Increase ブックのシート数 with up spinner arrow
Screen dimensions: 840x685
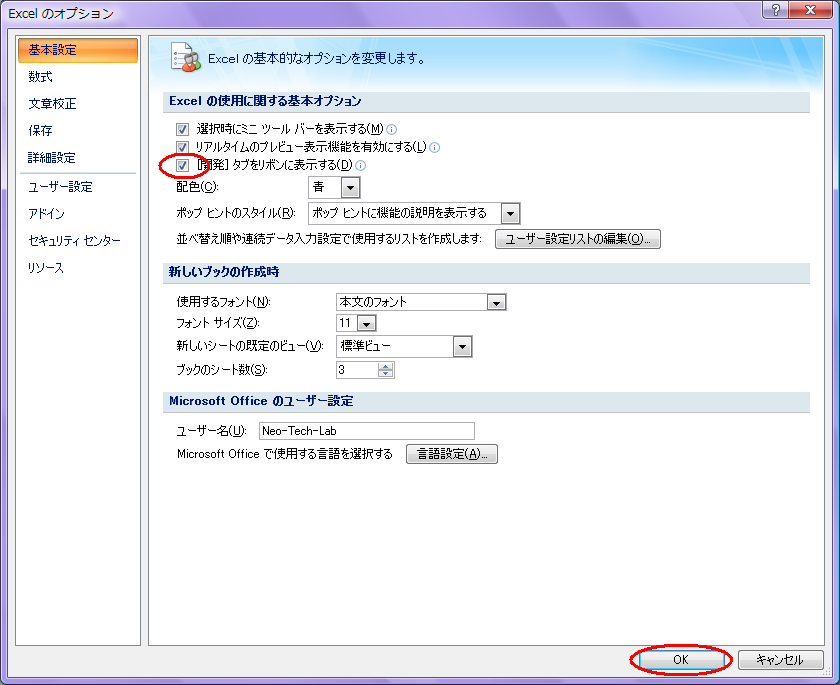click(x=385, y=366)
